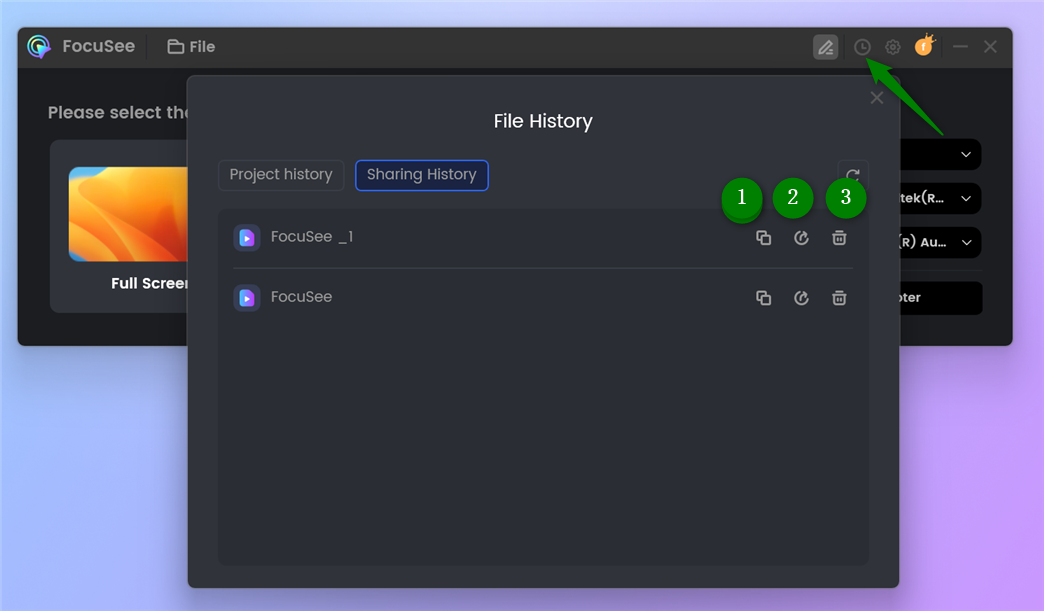This screenshot has height=611, width=1044.
Task: Copy link for the second FocuSee entry
Action: pyautogui.click(x=763, y=298)
